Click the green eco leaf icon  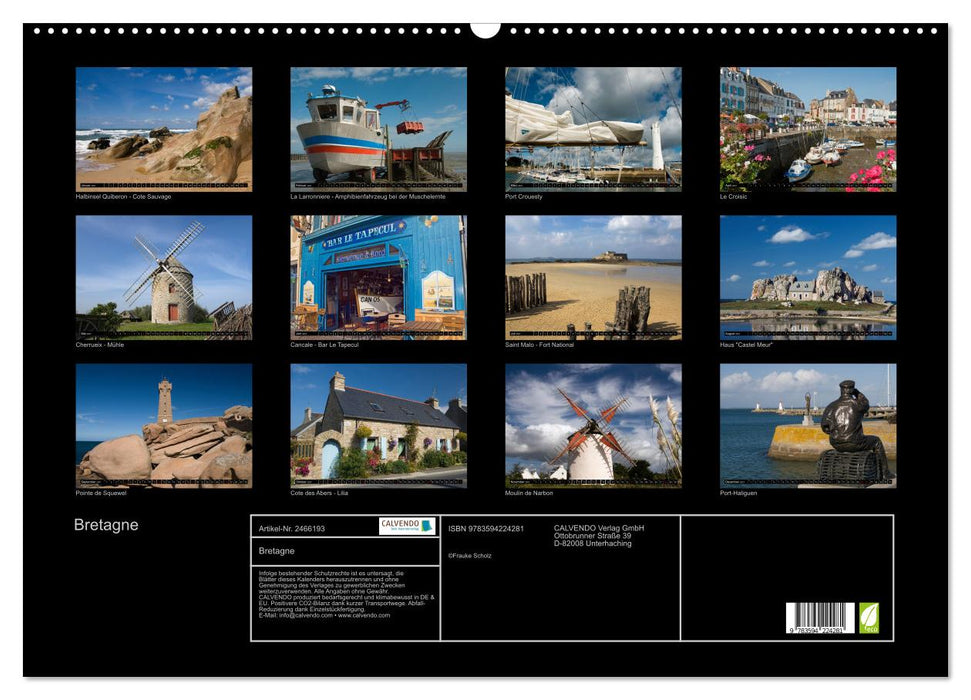click(x=869, y=618)
